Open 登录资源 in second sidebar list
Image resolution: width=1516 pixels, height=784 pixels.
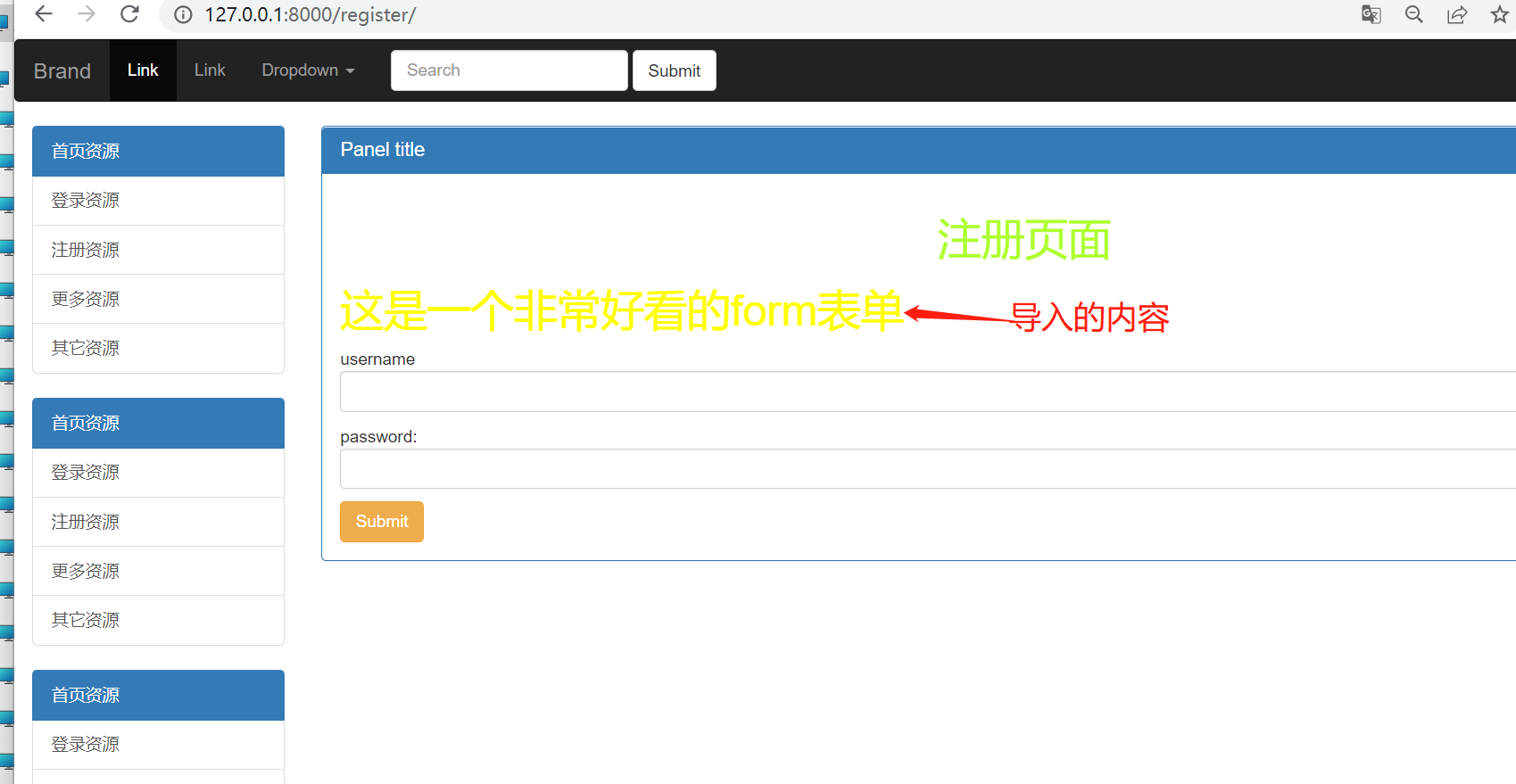click(158, 473)
